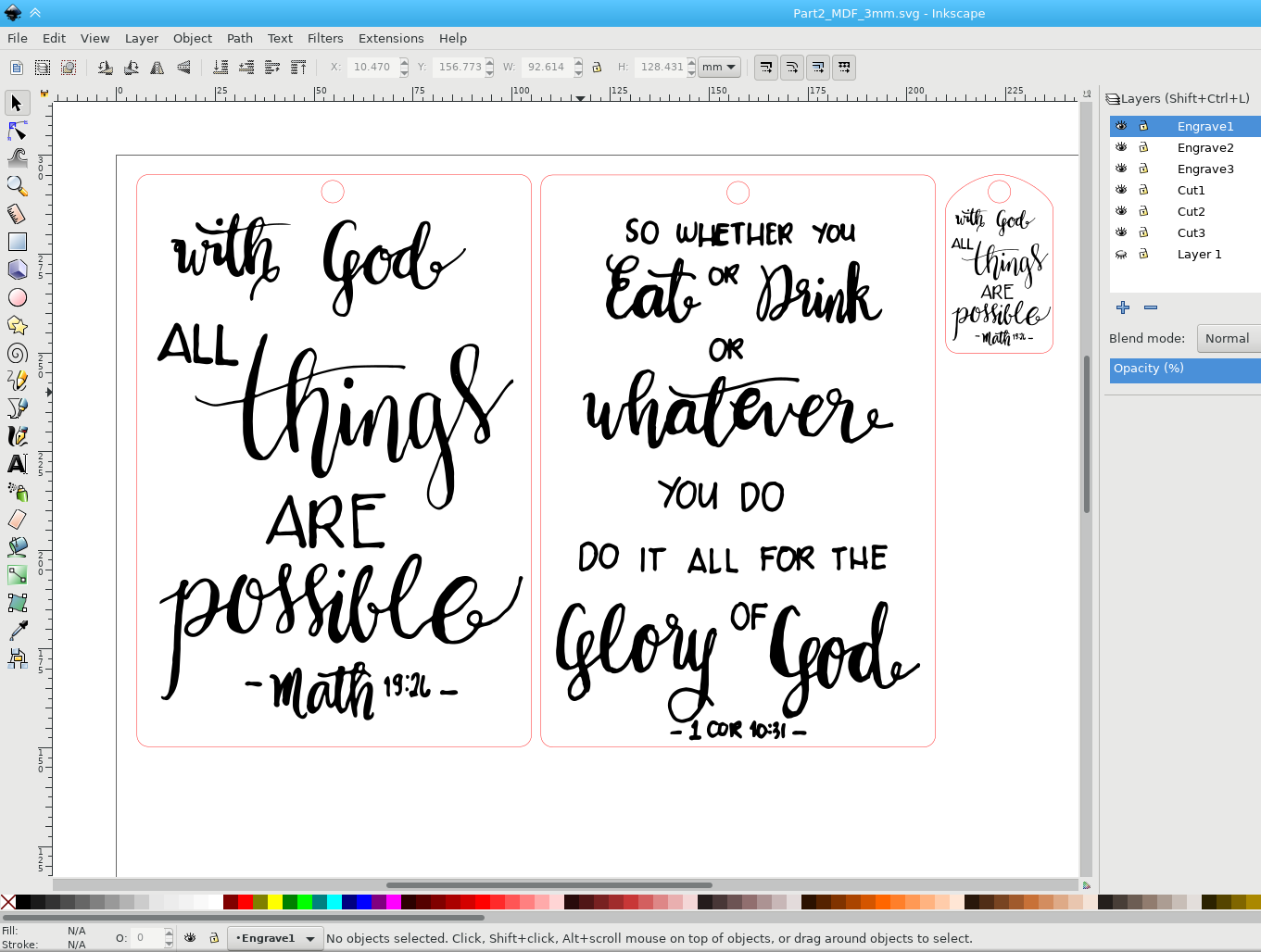
Task: Open the Edit menu
Action: pos(54,38)
